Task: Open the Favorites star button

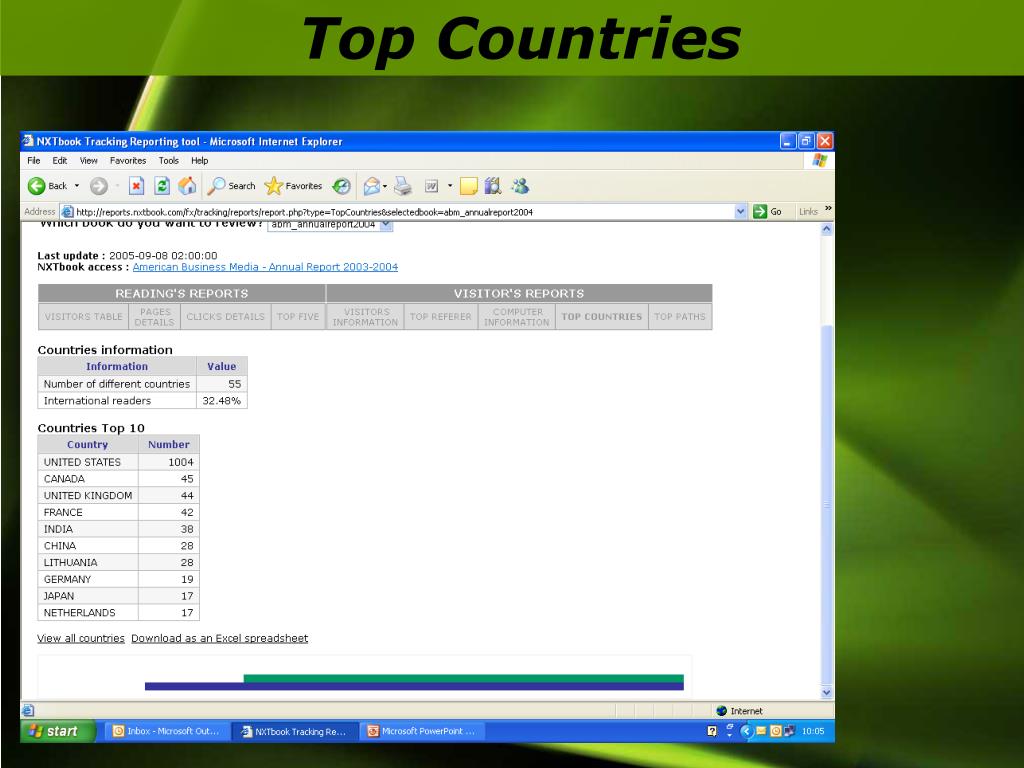Action: [293, 186]
